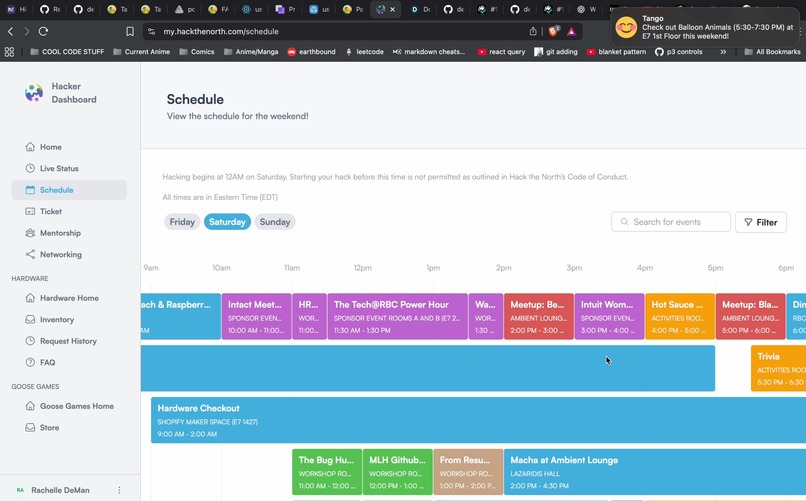Click the Inventory tray icon
This screenshot has width=806, height=501.
coord(30,320)
